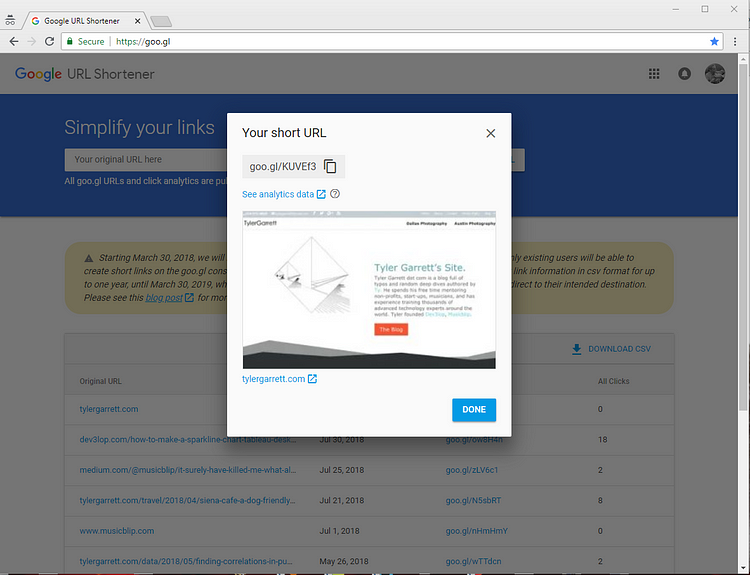Copy the goo.gl/KUVEf3 short URL
750x575 pixels.
point(330,166)
